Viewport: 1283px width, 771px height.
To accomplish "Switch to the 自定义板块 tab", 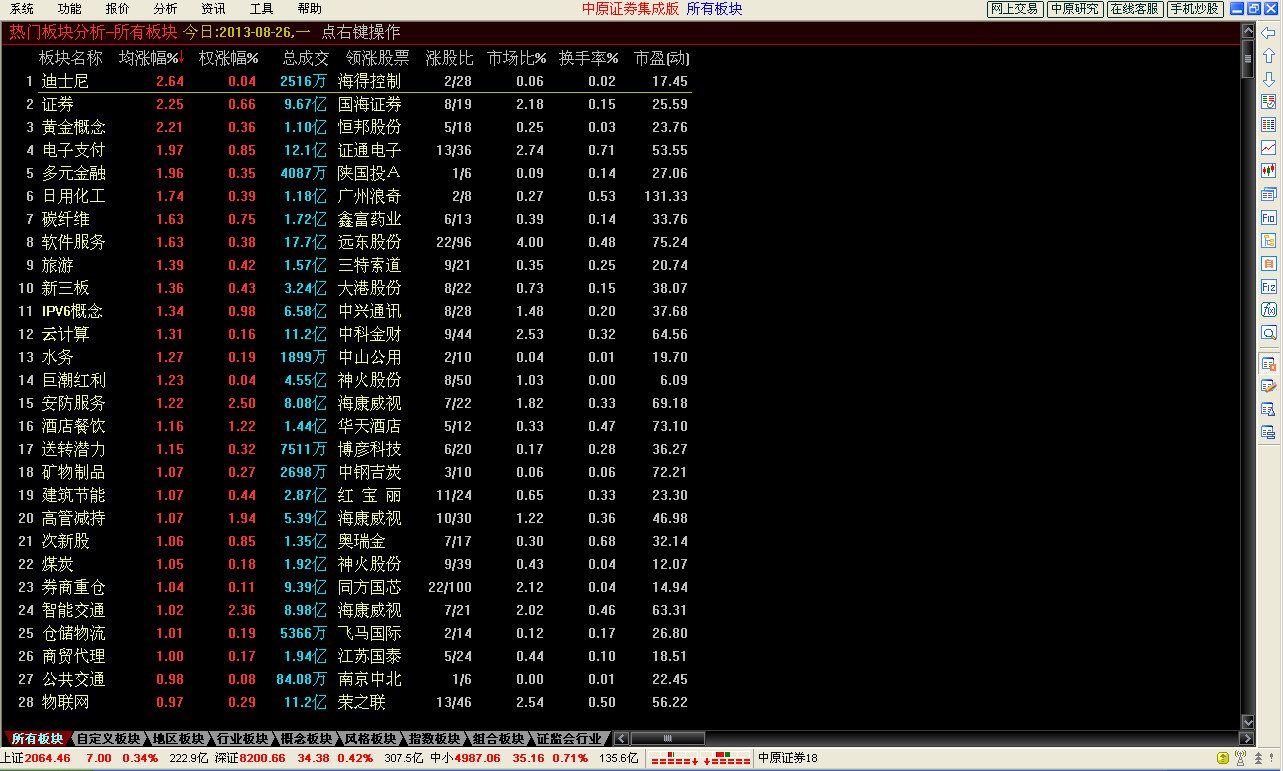I will [x=108, y=739].
